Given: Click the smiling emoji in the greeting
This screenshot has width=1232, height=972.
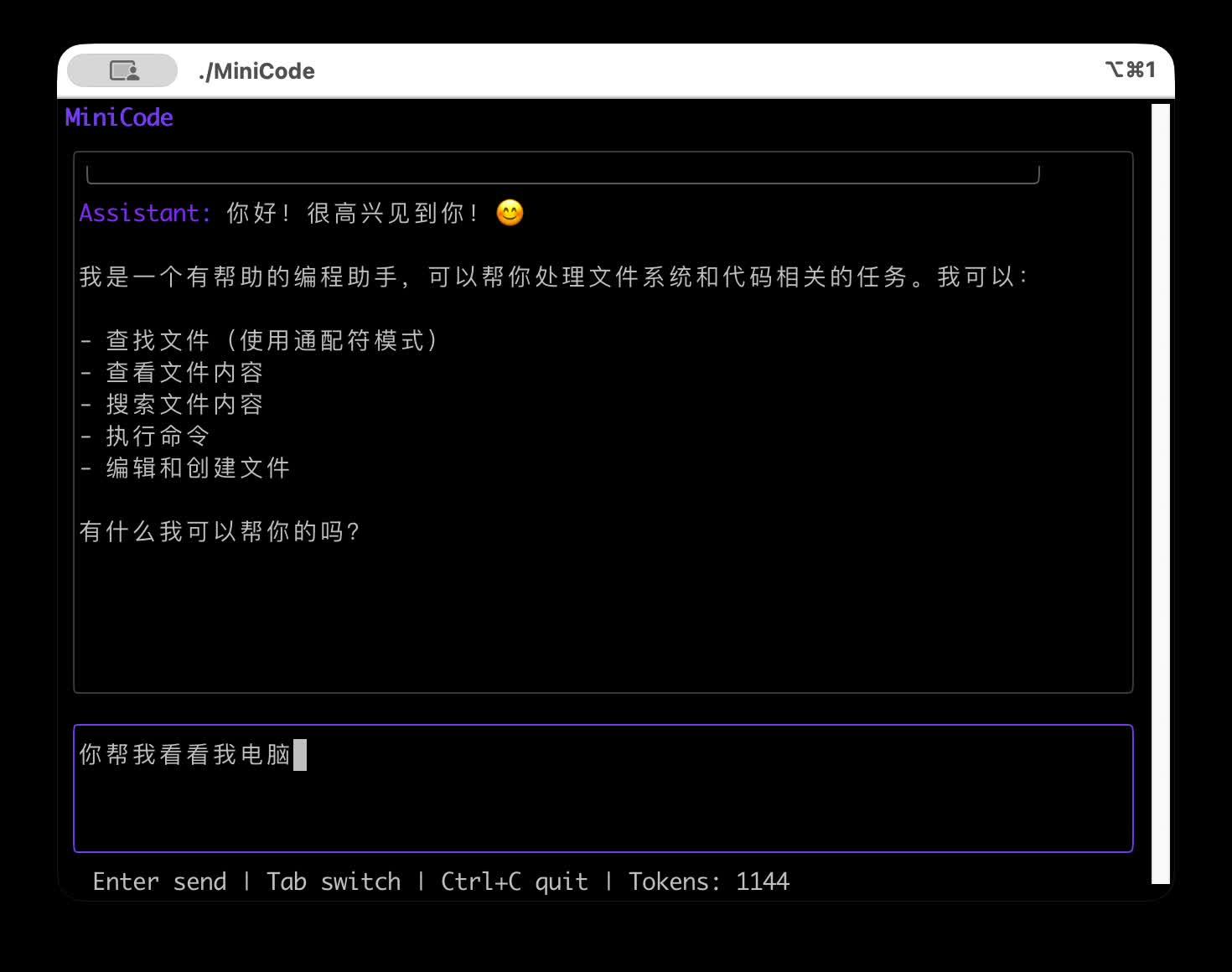Looking at the screenshot, I should (x=510, y=213).
